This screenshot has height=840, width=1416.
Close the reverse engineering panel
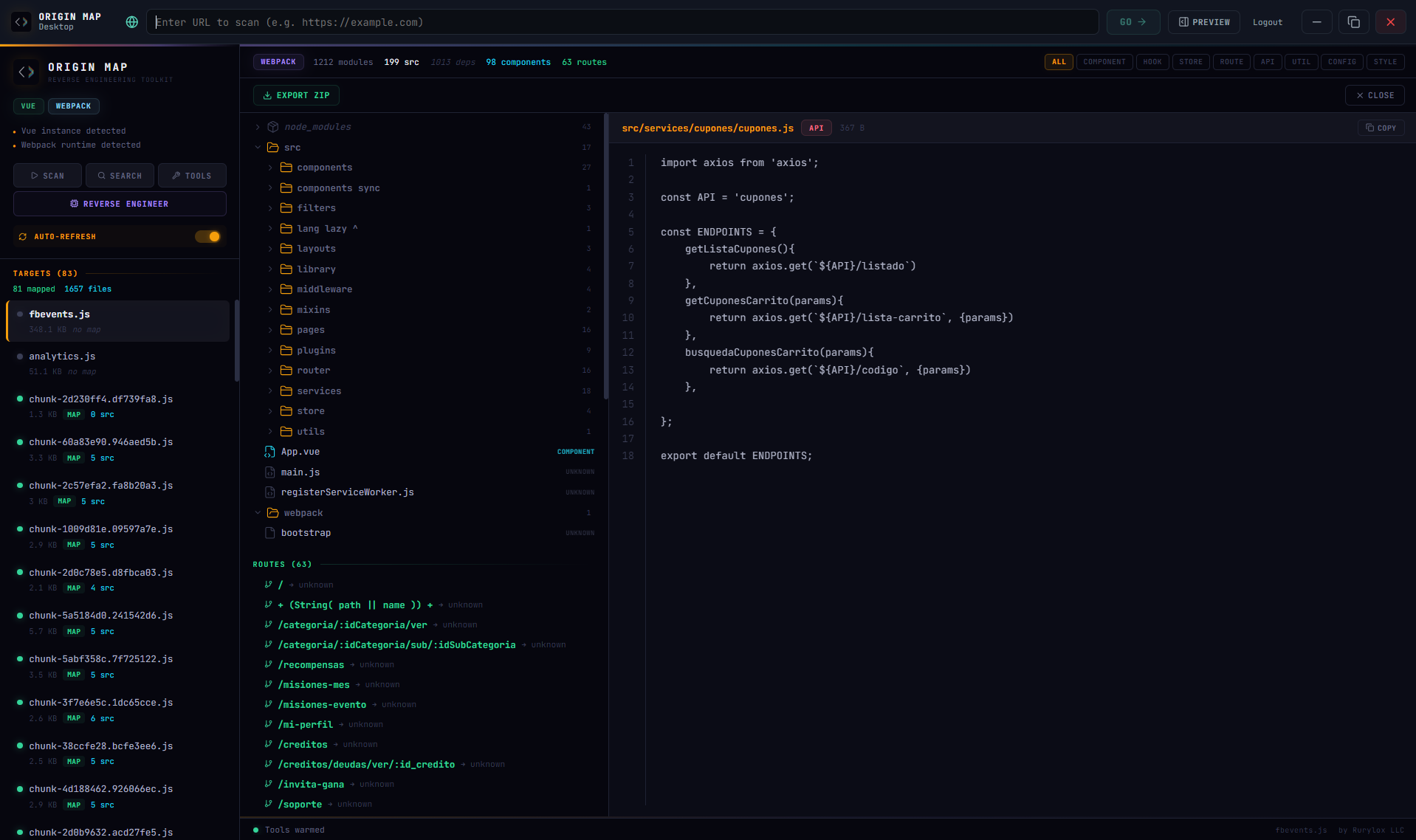[x=1375, y=95]
